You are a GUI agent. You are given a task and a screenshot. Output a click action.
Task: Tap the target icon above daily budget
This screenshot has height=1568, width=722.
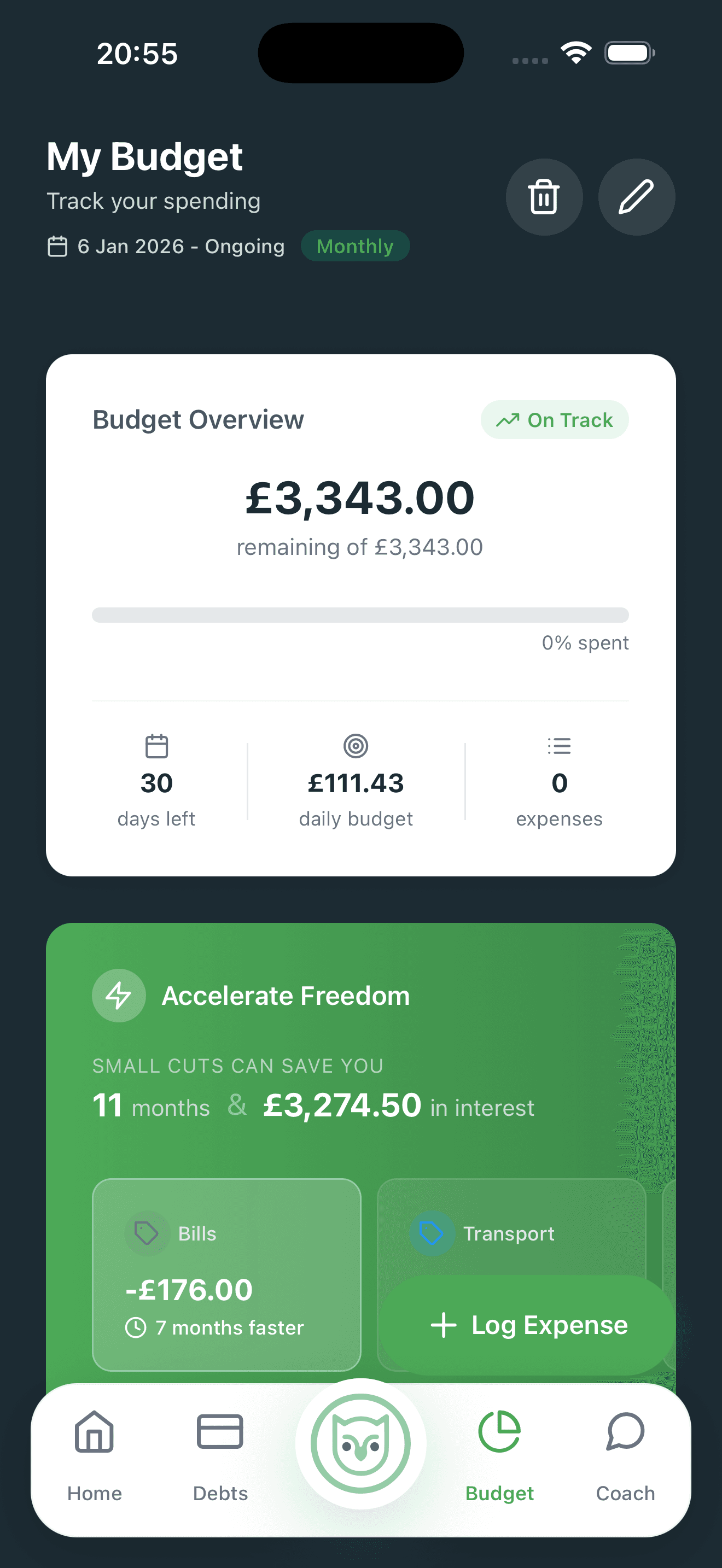point(356,746)
